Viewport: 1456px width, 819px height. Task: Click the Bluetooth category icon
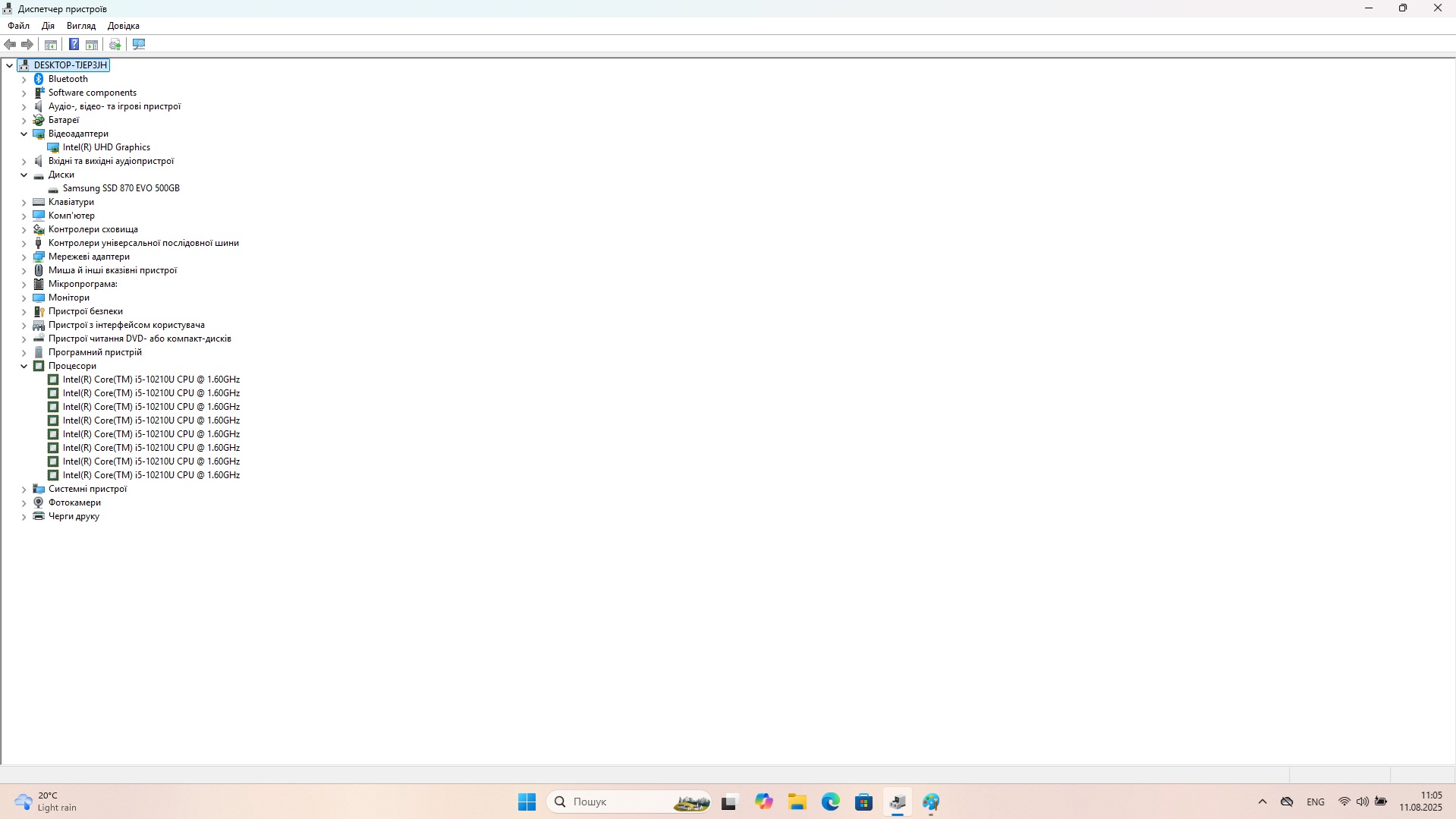point(39,79)
